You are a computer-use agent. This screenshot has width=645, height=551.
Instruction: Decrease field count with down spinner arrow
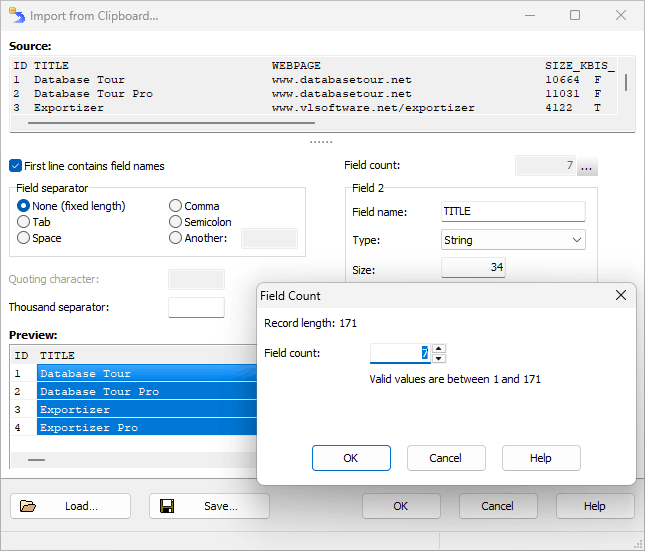tap(439, 358)
